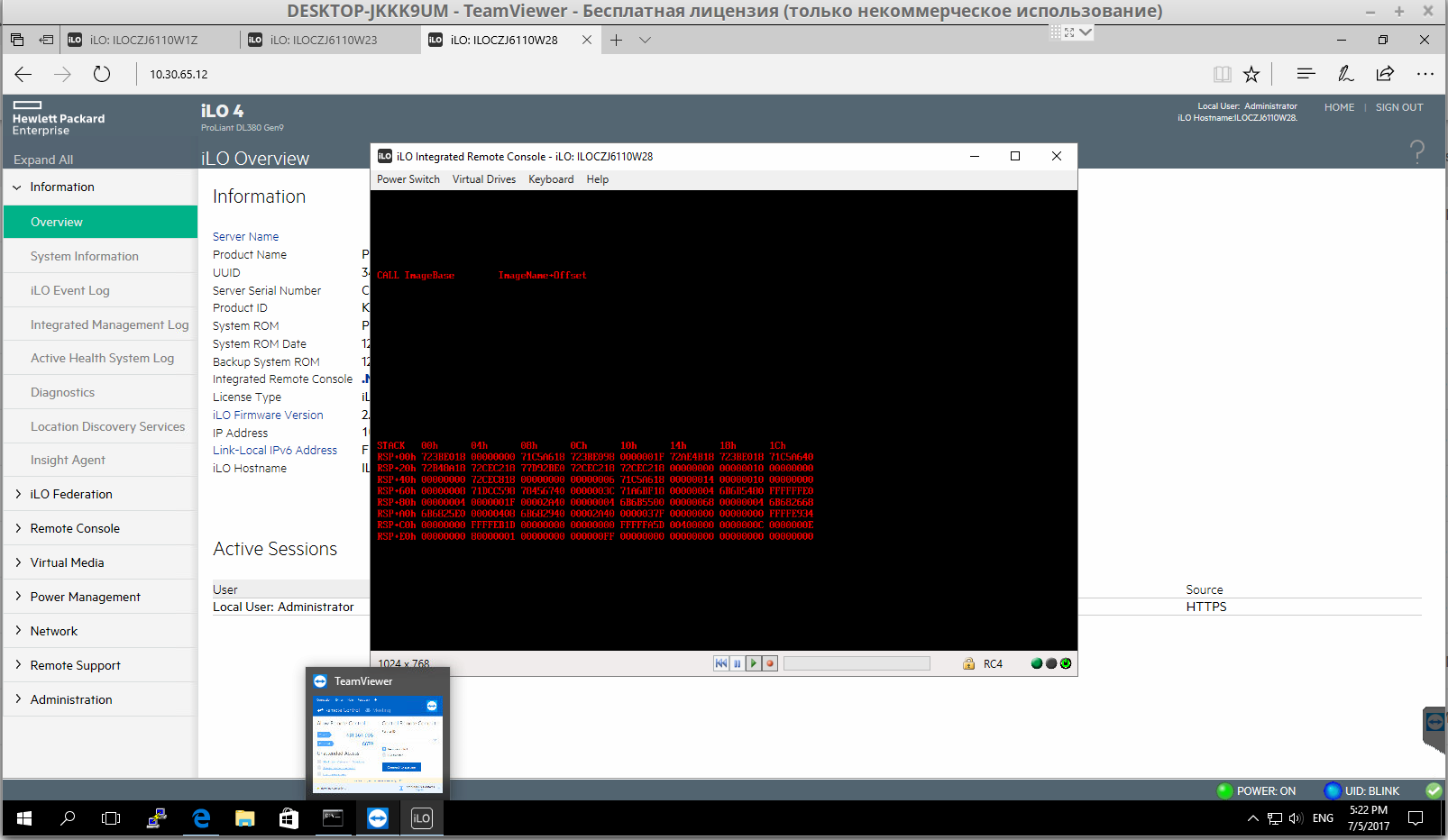Viewport: 1448px width, 840px height.
Task: Click the green power indicator in console status bar
Action: coord(1037,663)
